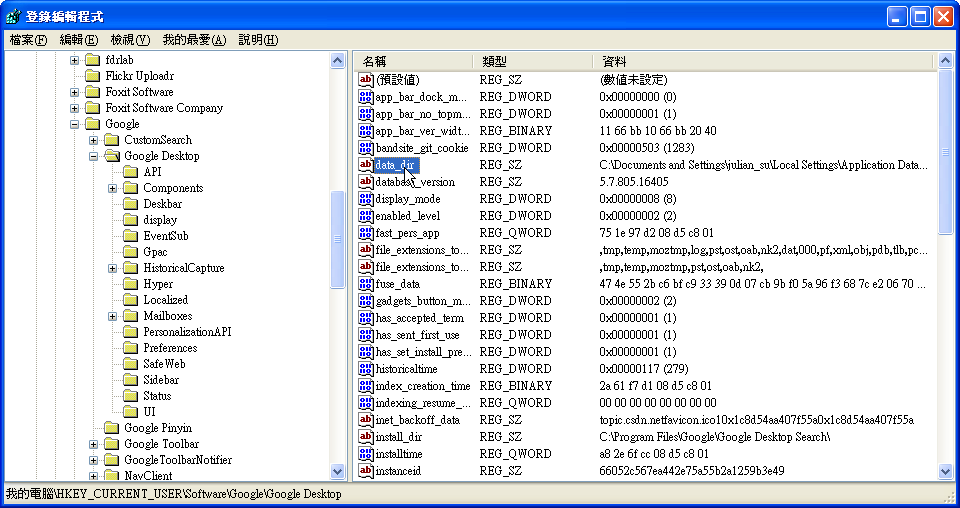Viewport: 960px width, 508px height.
Task: Select the app_bar_ver_widt... value
Action: [422, 131]
